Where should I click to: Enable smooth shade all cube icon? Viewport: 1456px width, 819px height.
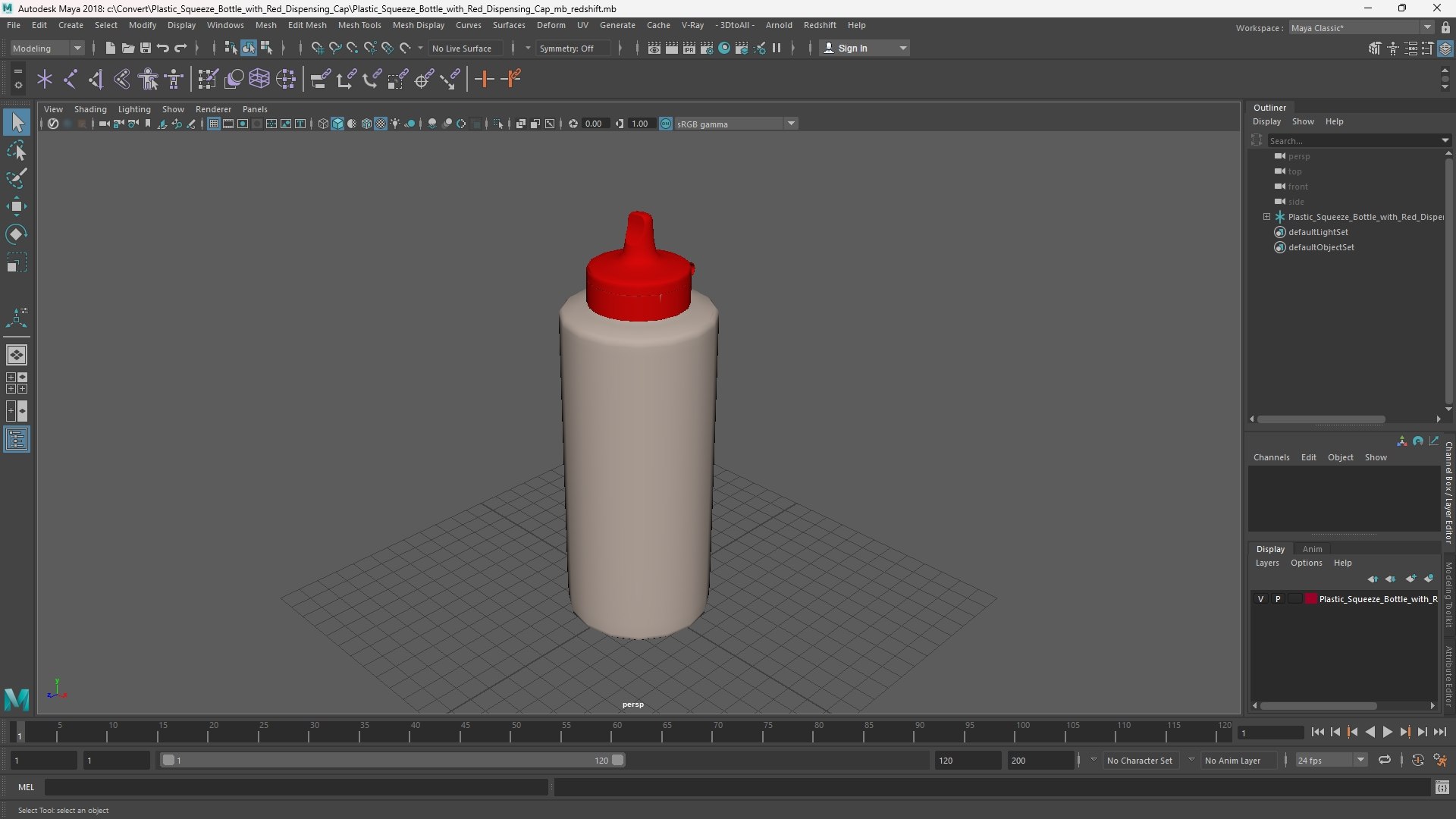[x=337, y=124]
